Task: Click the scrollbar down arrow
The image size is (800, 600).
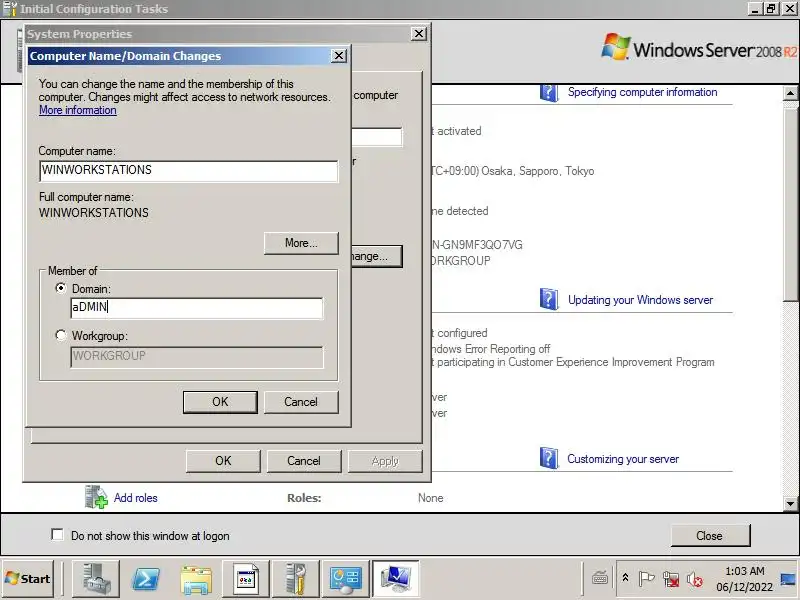Action: point(790,504)
